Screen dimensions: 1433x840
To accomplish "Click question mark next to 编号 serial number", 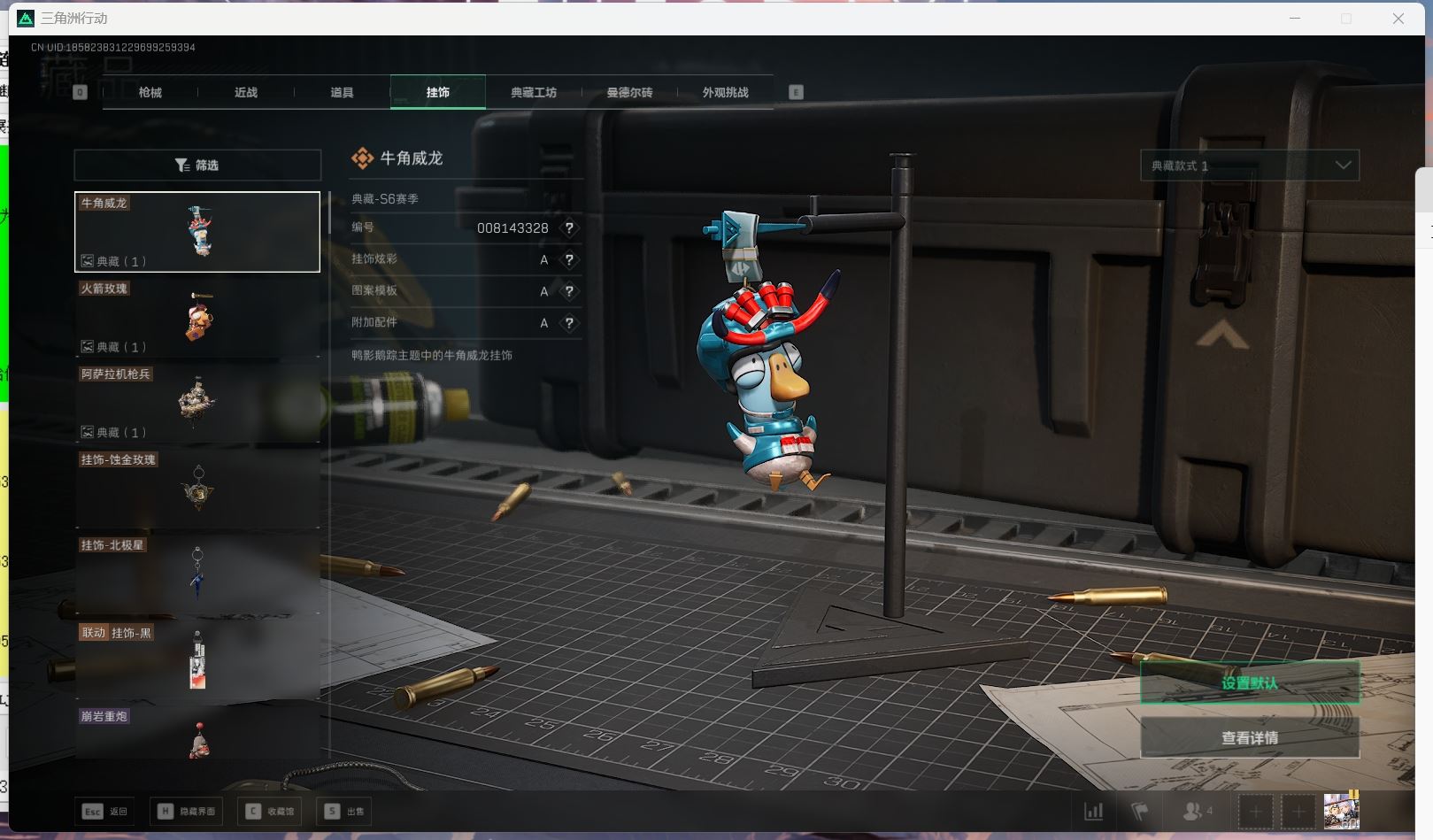I will tap(569, 227).
